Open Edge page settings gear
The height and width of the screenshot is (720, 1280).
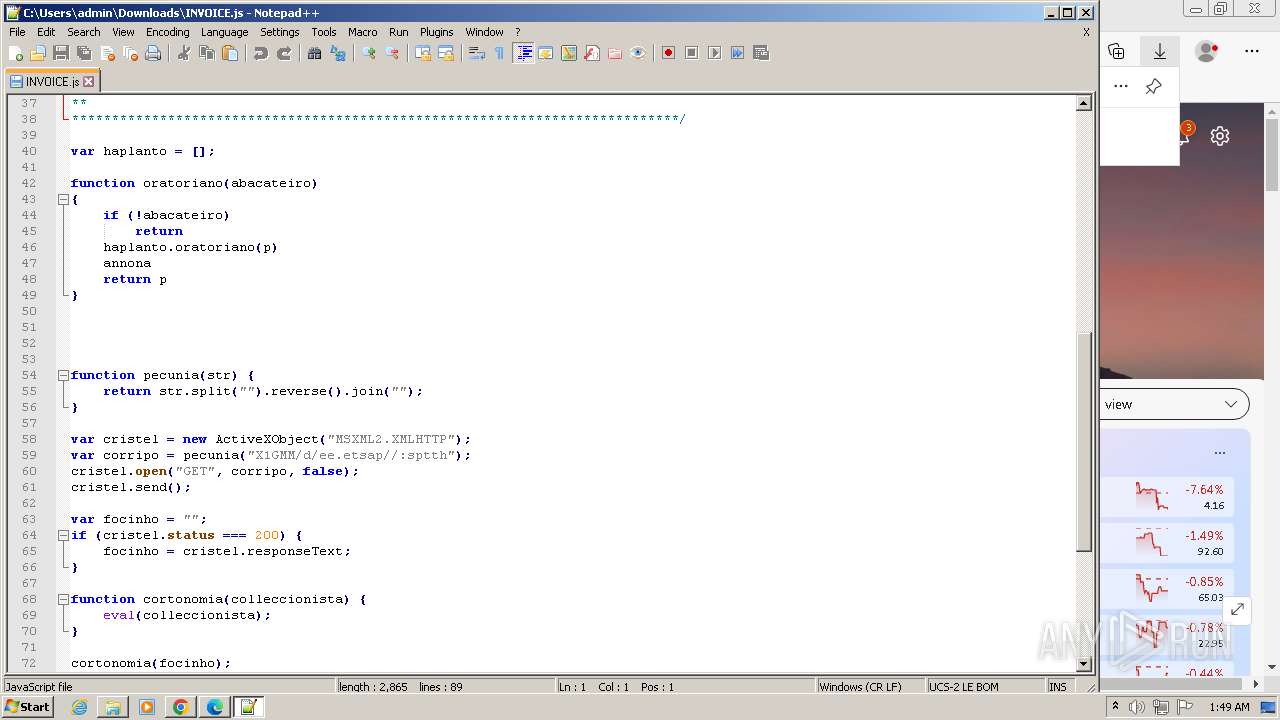point(1220,136)
